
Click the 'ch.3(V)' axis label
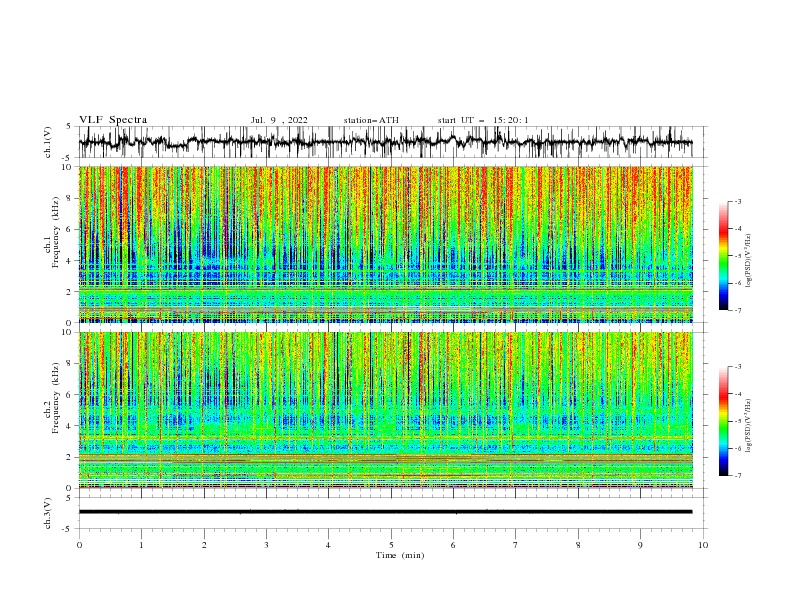[48, 513]
